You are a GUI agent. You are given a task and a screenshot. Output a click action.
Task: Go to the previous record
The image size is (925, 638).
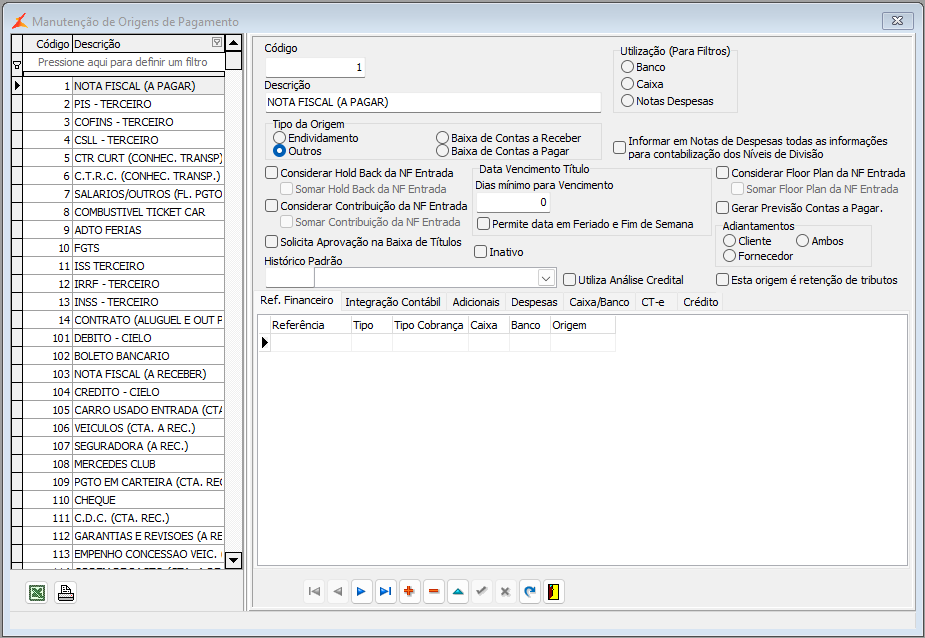337,591
